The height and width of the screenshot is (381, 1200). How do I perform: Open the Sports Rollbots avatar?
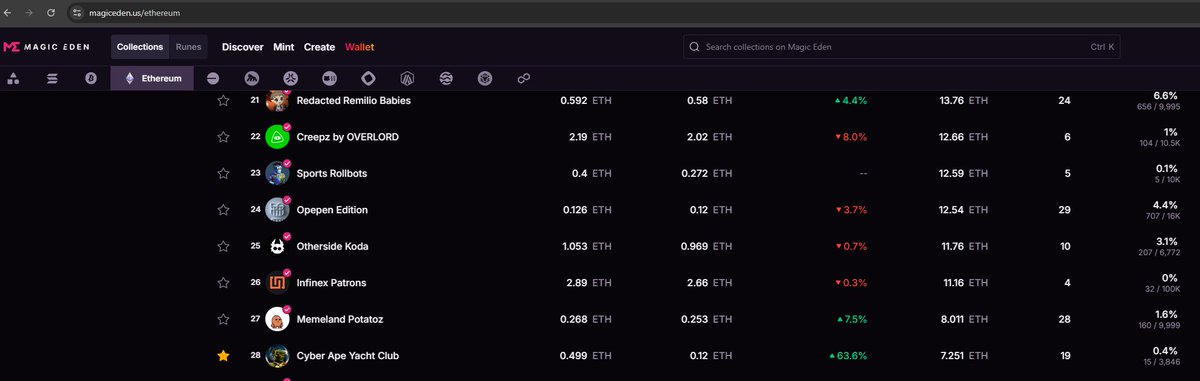tap(277, 173)
